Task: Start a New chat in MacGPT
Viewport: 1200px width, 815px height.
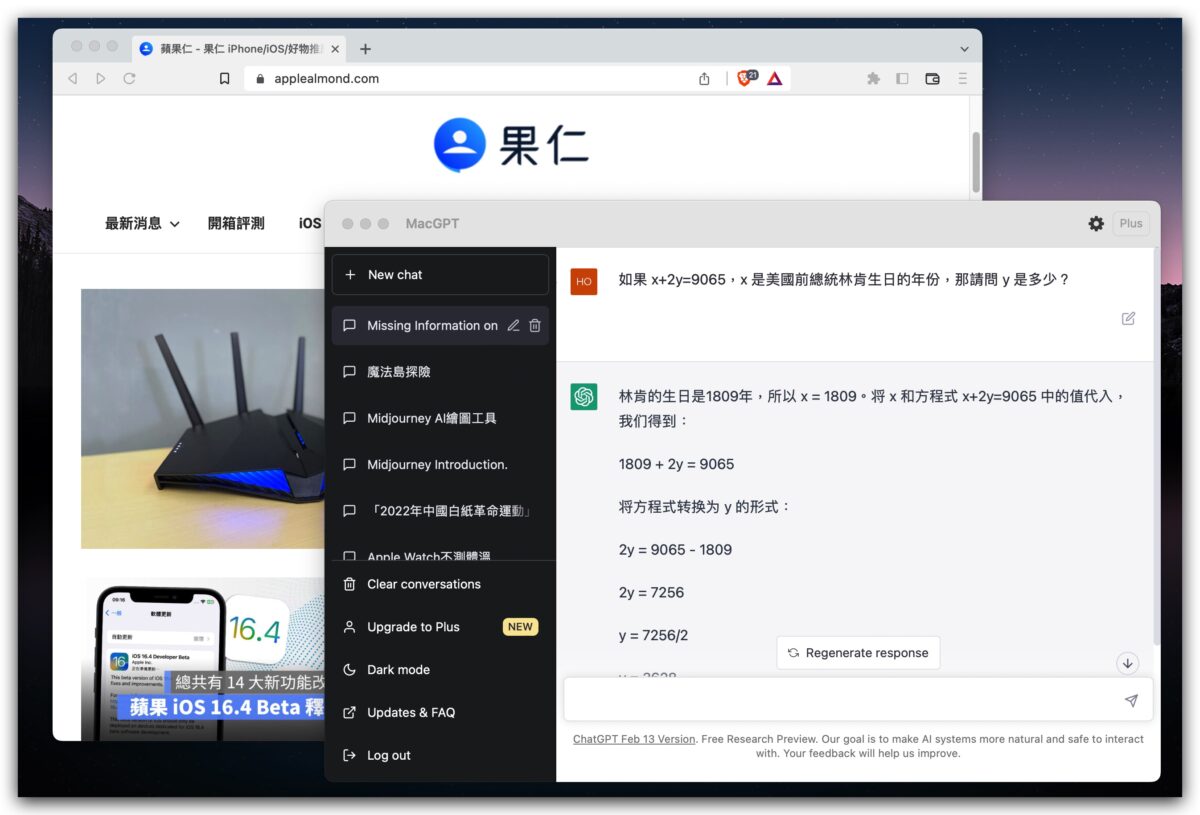Action: (440, 275)
